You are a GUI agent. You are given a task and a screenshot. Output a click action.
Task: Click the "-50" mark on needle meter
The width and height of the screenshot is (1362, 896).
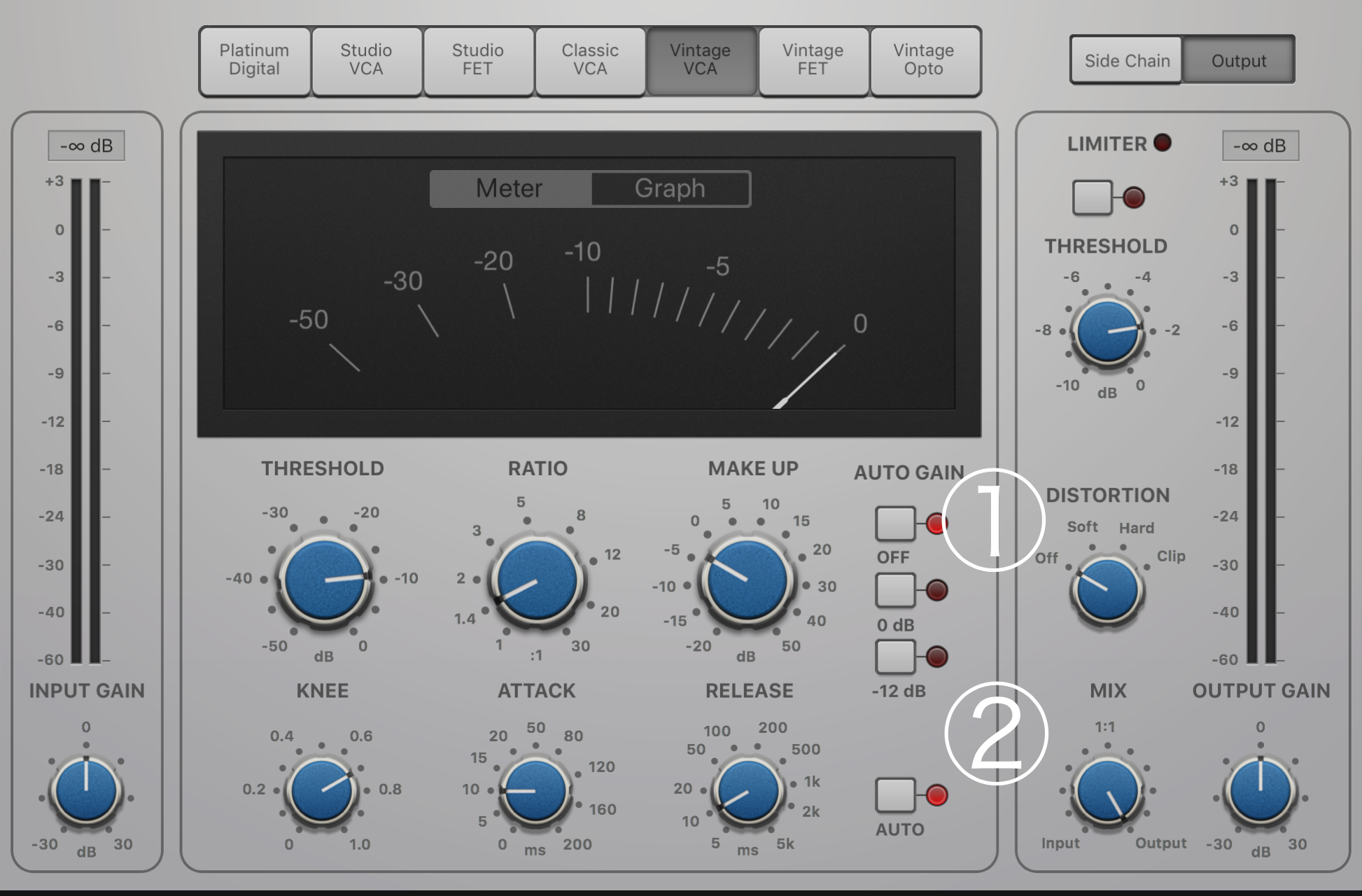pos(309,320)
